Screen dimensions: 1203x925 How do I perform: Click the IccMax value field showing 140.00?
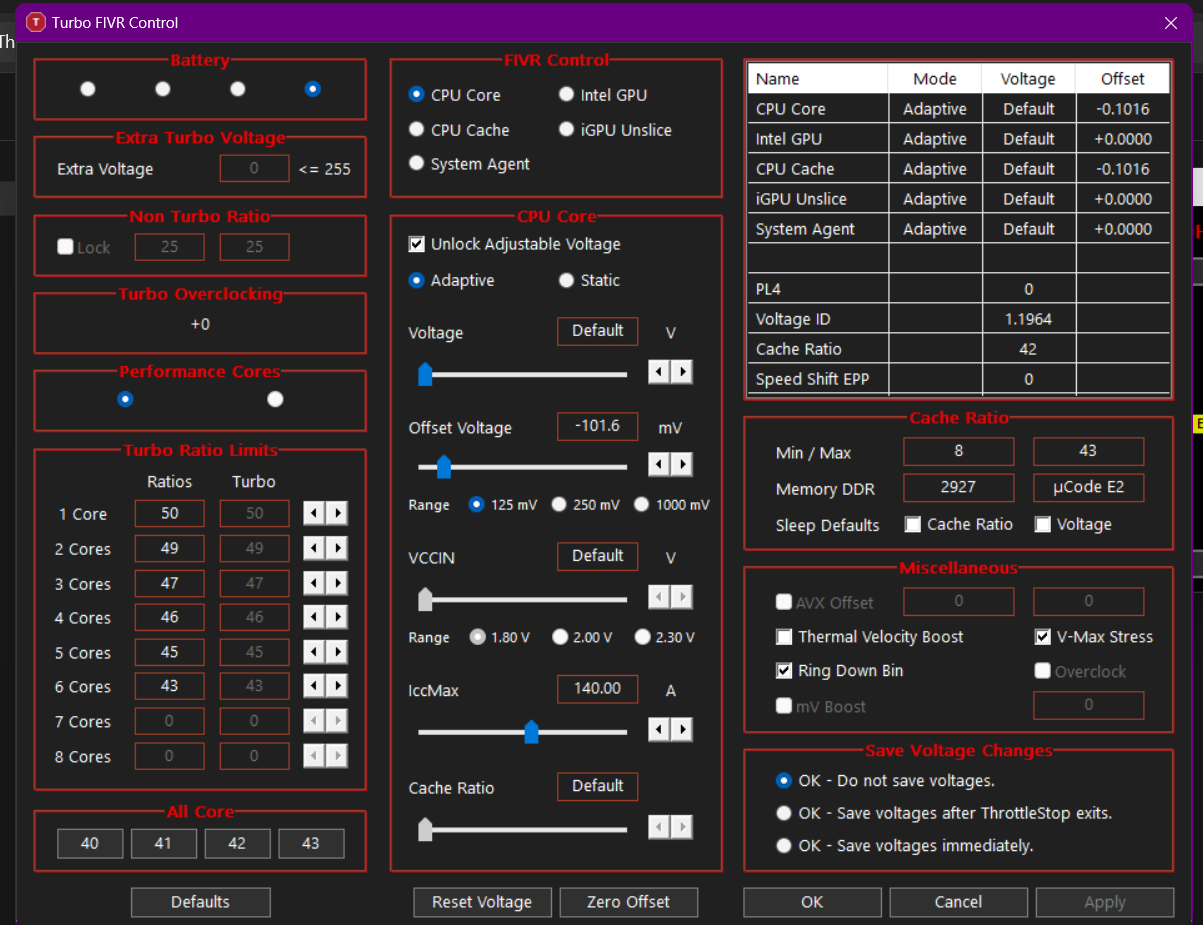pos(597,688)
